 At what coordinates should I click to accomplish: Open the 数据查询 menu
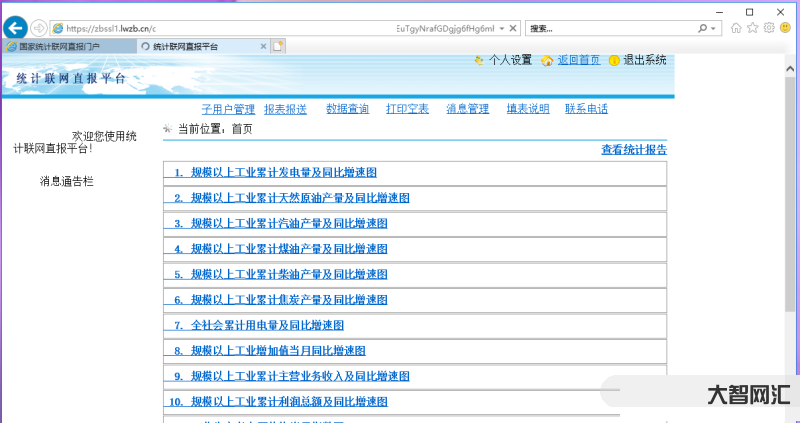coord(347,109)
